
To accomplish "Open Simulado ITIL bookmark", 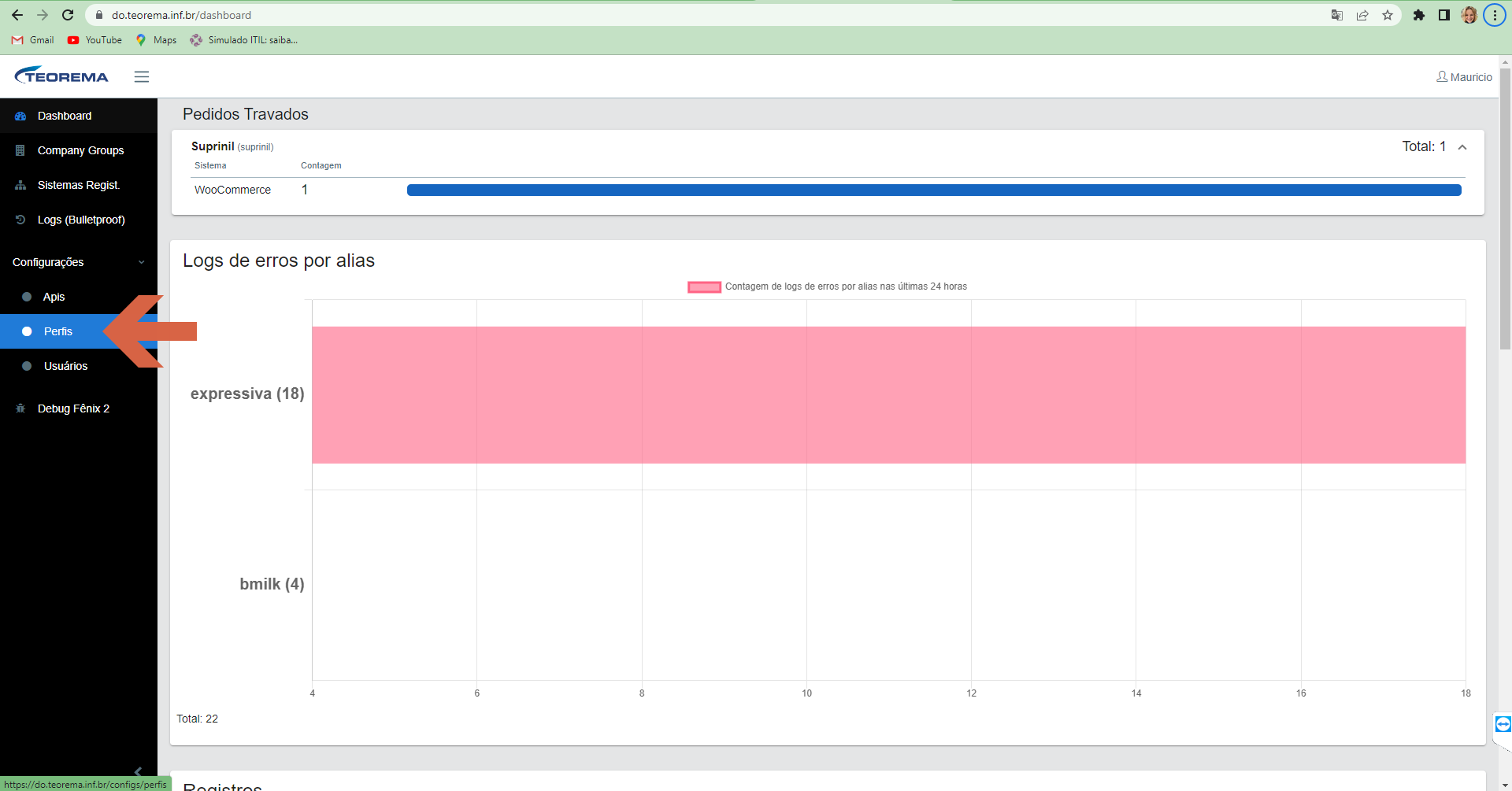I will [x=244, y=40].
